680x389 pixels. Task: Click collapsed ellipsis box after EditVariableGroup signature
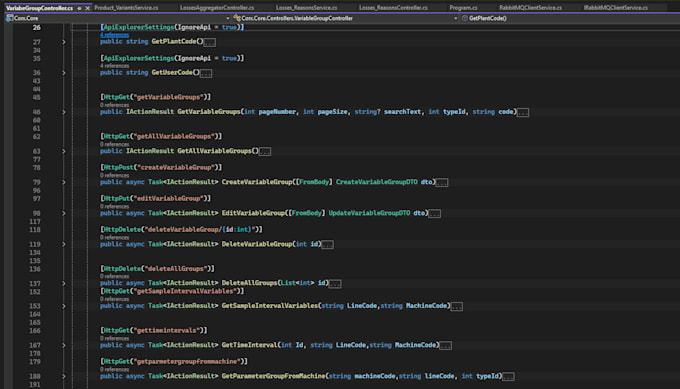pyautogui.click(x=435, y=214)
